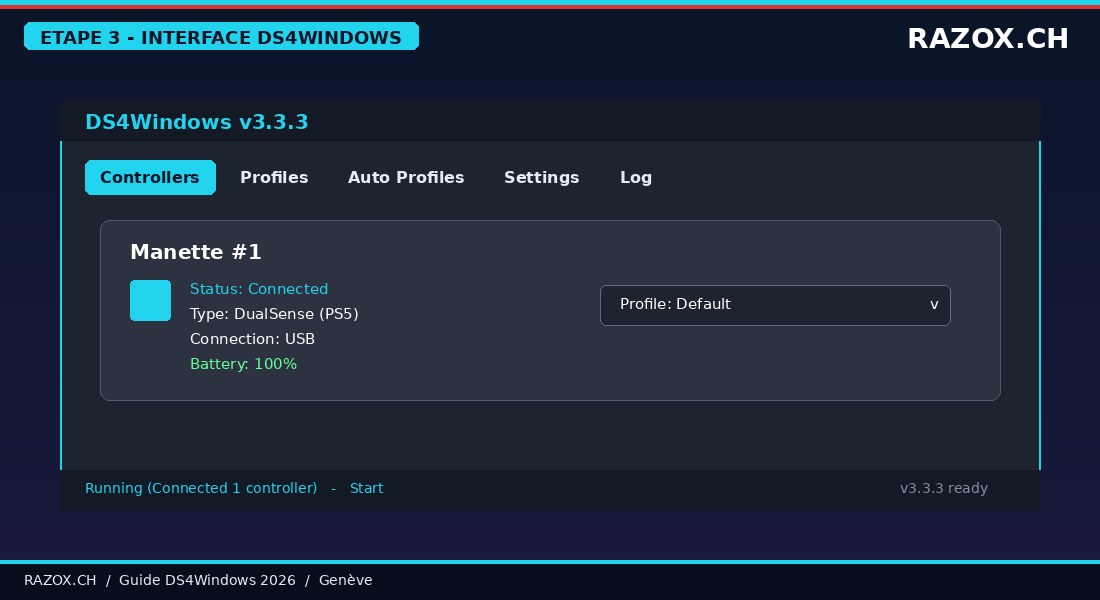Click Guide DS4Windows 2026 in the footer

[207, 580]
